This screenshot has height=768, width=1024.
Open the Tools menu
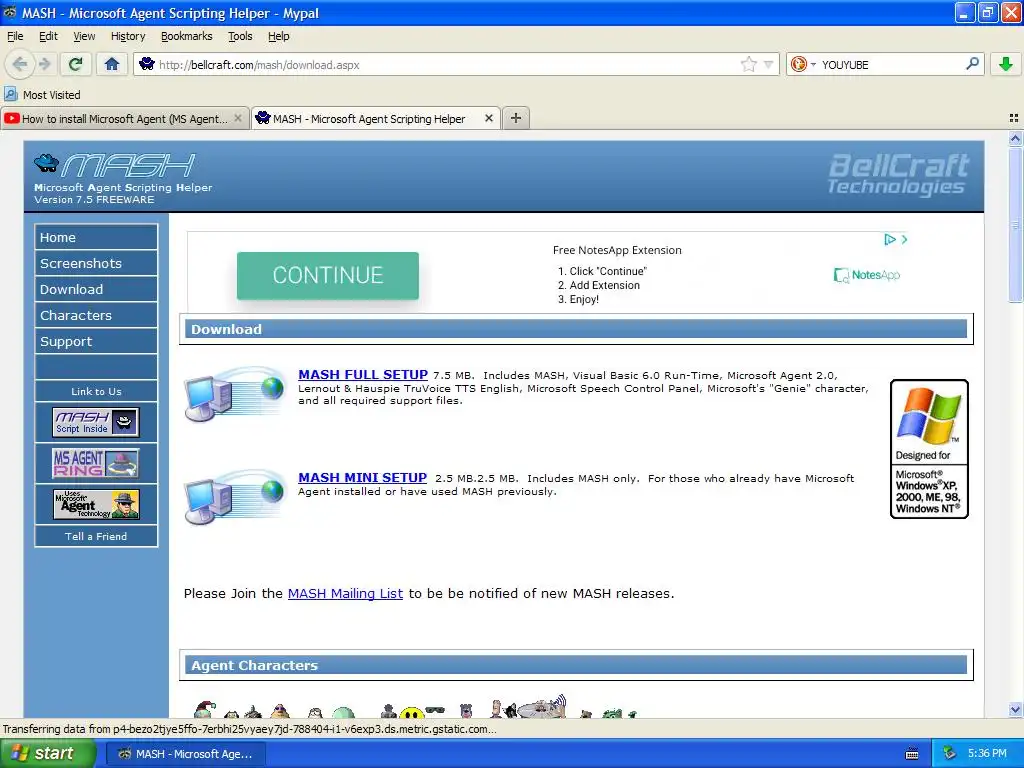[x=240, y=37]
